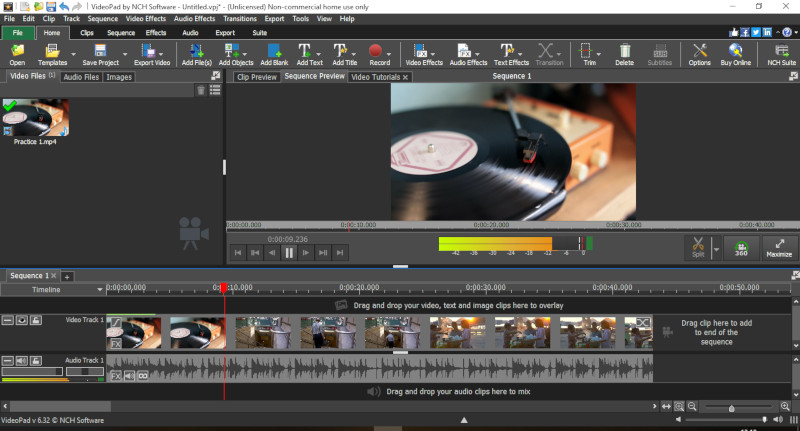The image size is (800, 431).
Task: Expand the Templates dropdown arrow
Action: click(73, 54)
